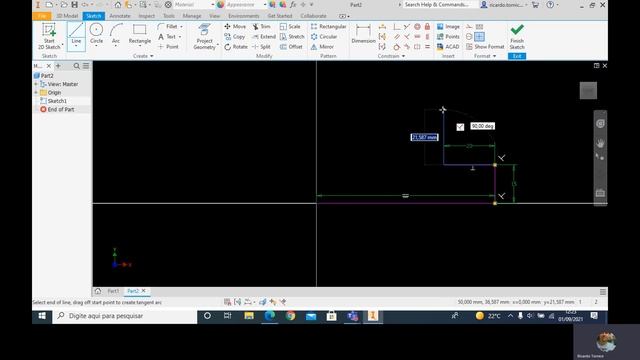Select the Line sketch tool

(x=76, y=33)
